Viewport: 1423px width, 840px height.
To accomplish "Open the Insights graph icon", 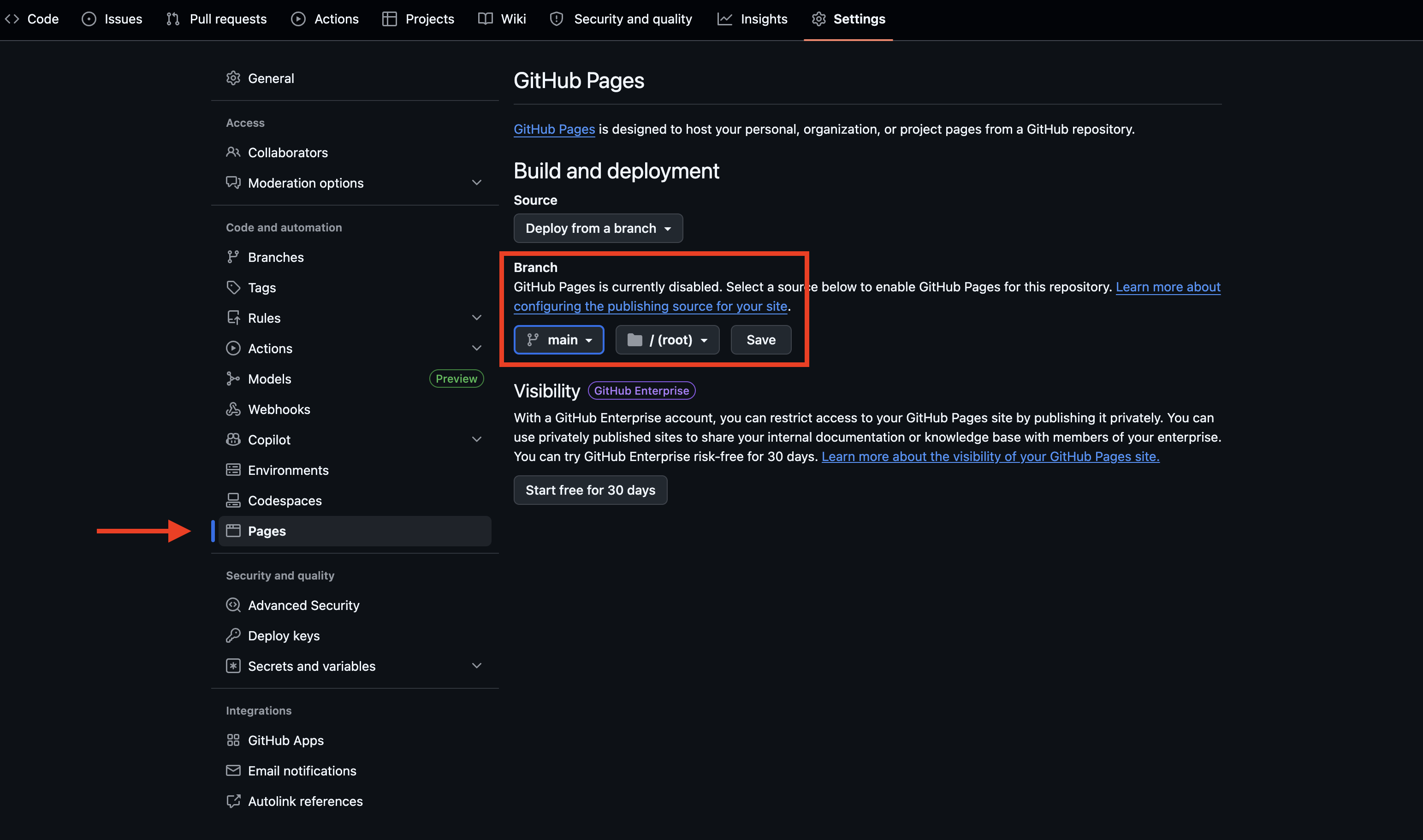I will pos(725,19).
